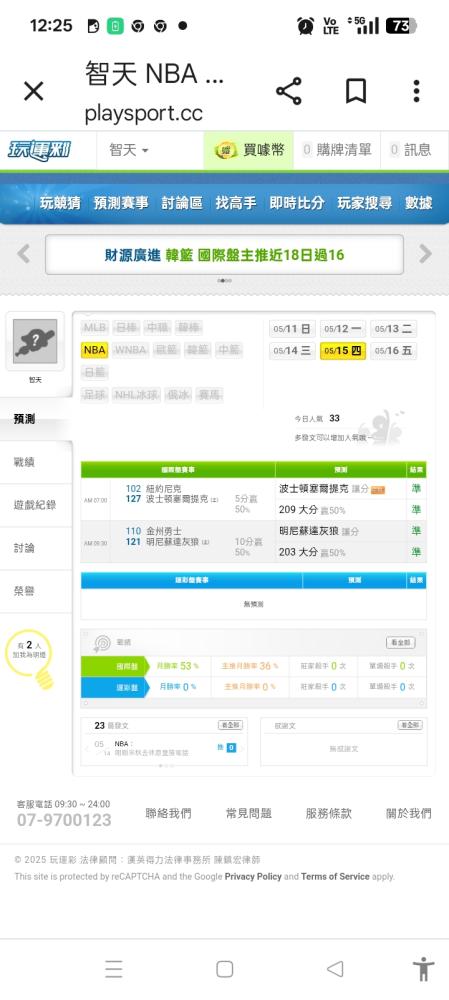
Task: Select date 05/12 一
Action: pyautogui.click(x=342, y=329)
